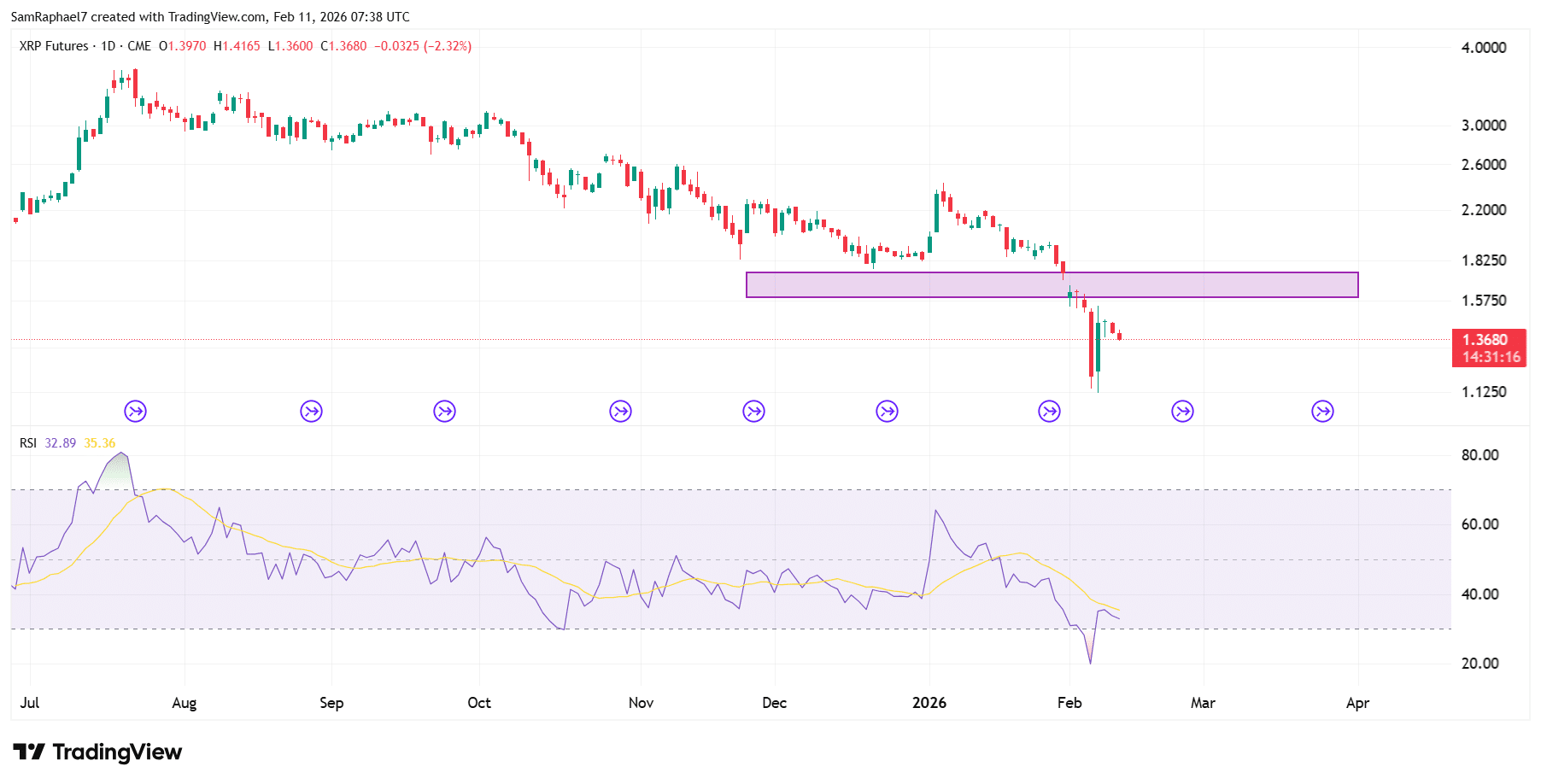1541x784 pixels.
Task: Click the rightmost circled arrow marker
Action: click(x=1322, y=411)
